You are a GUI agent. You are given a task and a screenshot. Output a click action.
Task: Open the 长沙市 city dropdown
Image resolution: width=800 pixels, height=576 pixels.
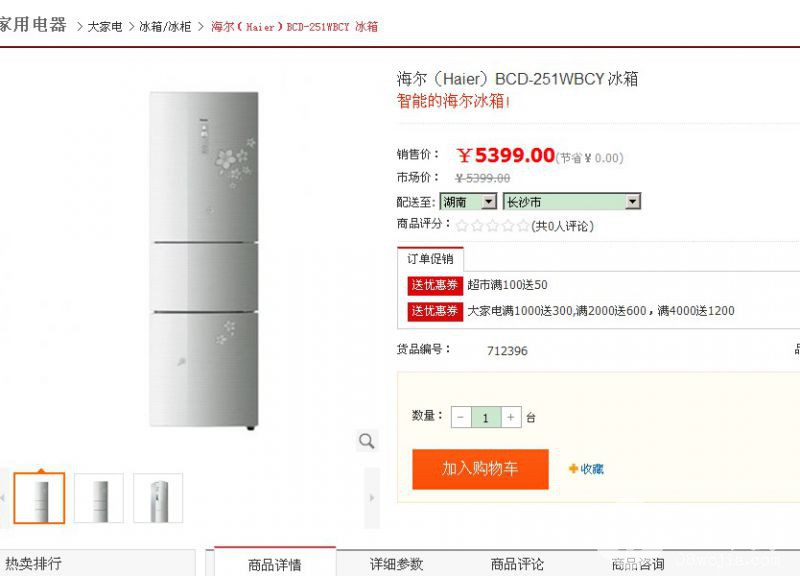(571, 202)
